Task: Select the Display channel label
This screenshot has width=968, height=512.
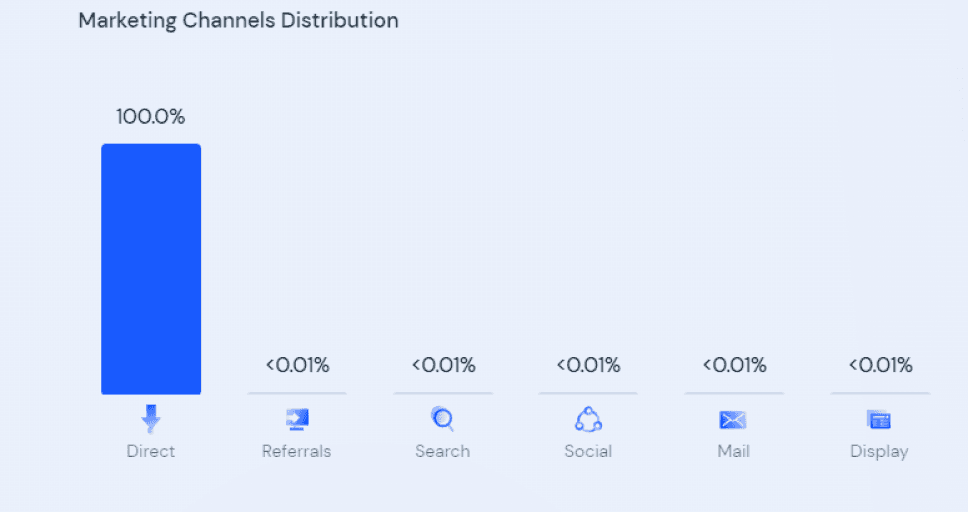Action: 879,451
